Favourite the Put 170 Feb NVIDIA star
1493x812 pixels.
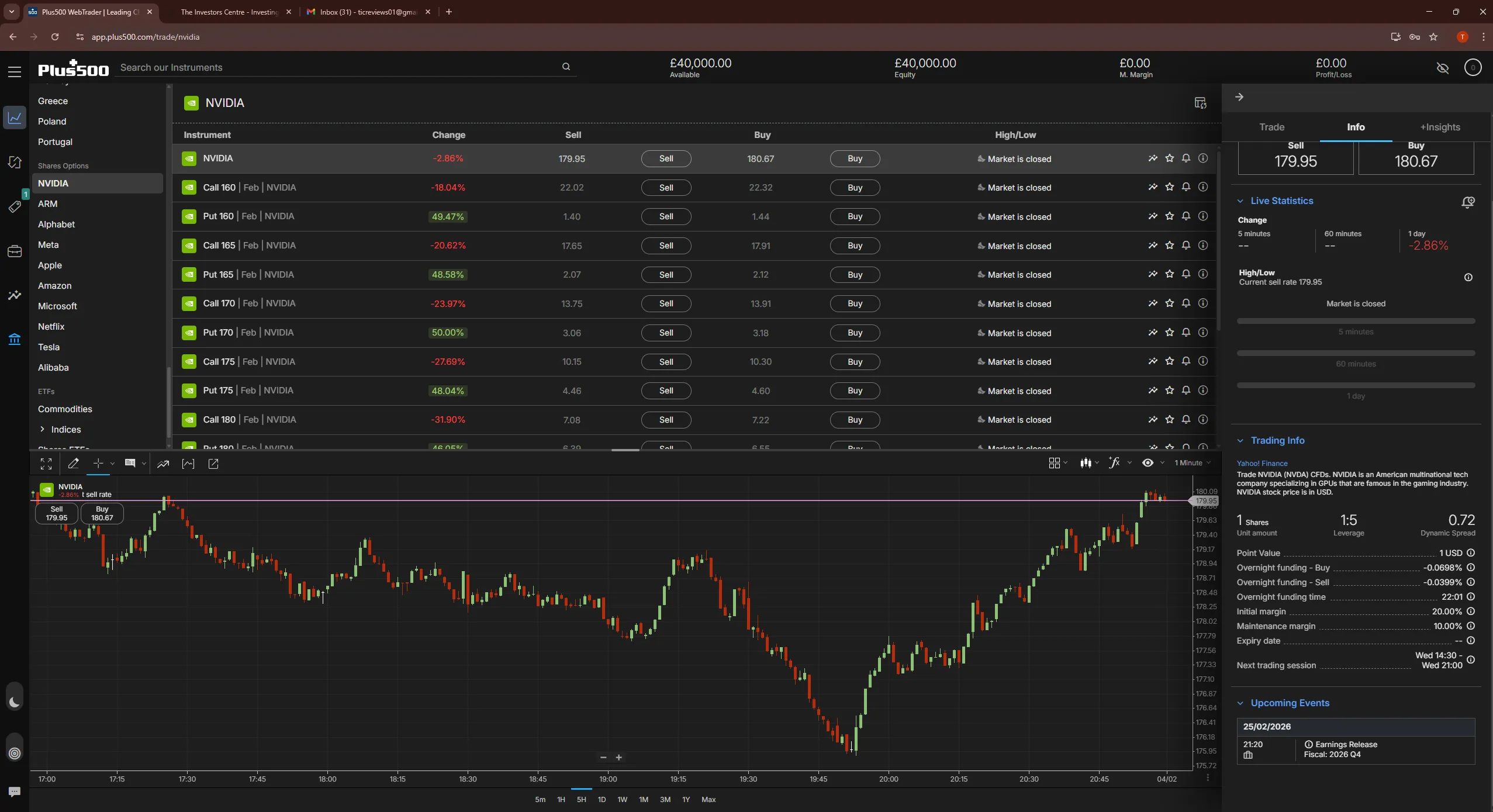tap(1170, 333)
